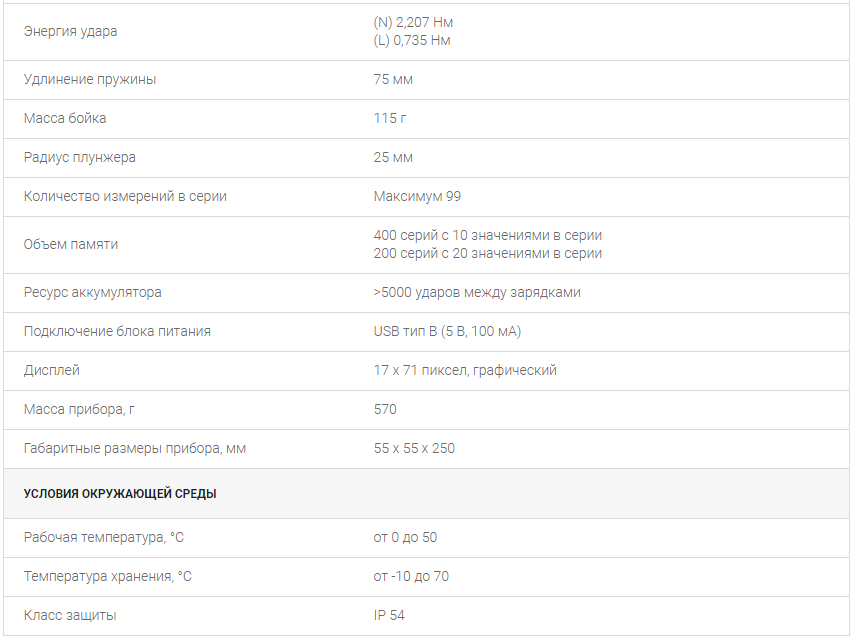Select '>5000 ударов между зарядками' value
Viewport: 852px width, 639px height.
pyautogui.click(x=477, y=292)
